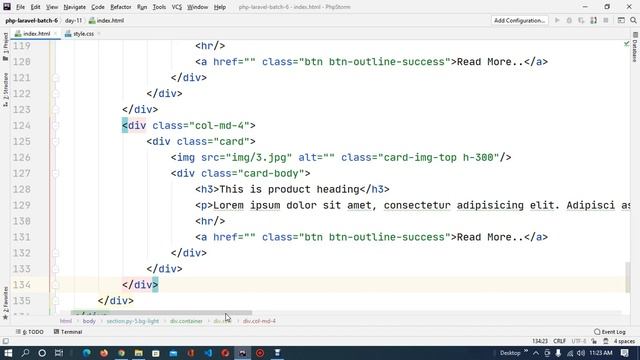Open the project structure window icon

point(621,20)
